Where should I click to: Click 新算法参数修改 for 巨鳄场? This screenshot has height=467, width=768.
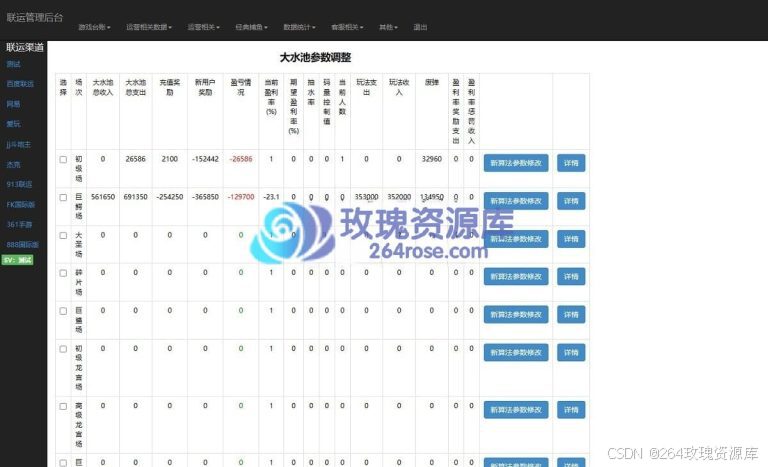(516, 201)
